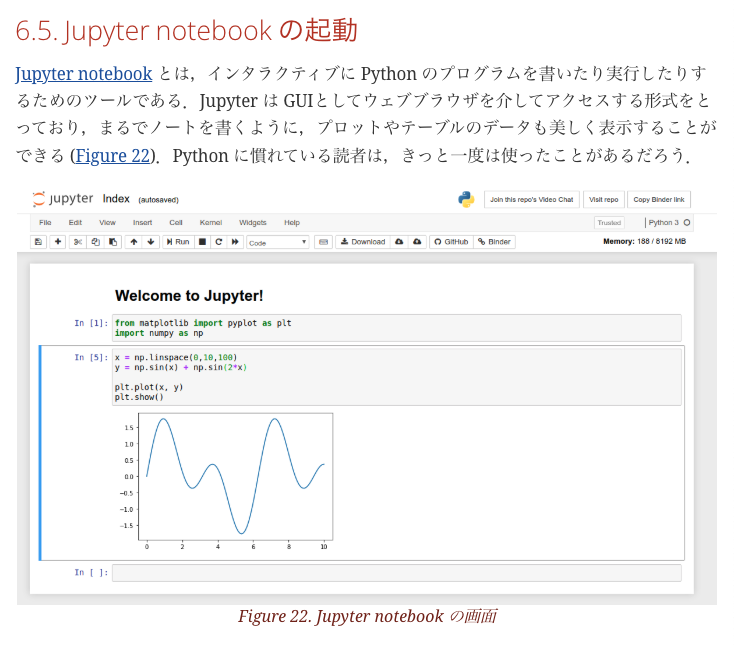Viewport: 734px width, 649px height.
Task: Open the command palette keyboard icon
Action: (x=323, y=242)
